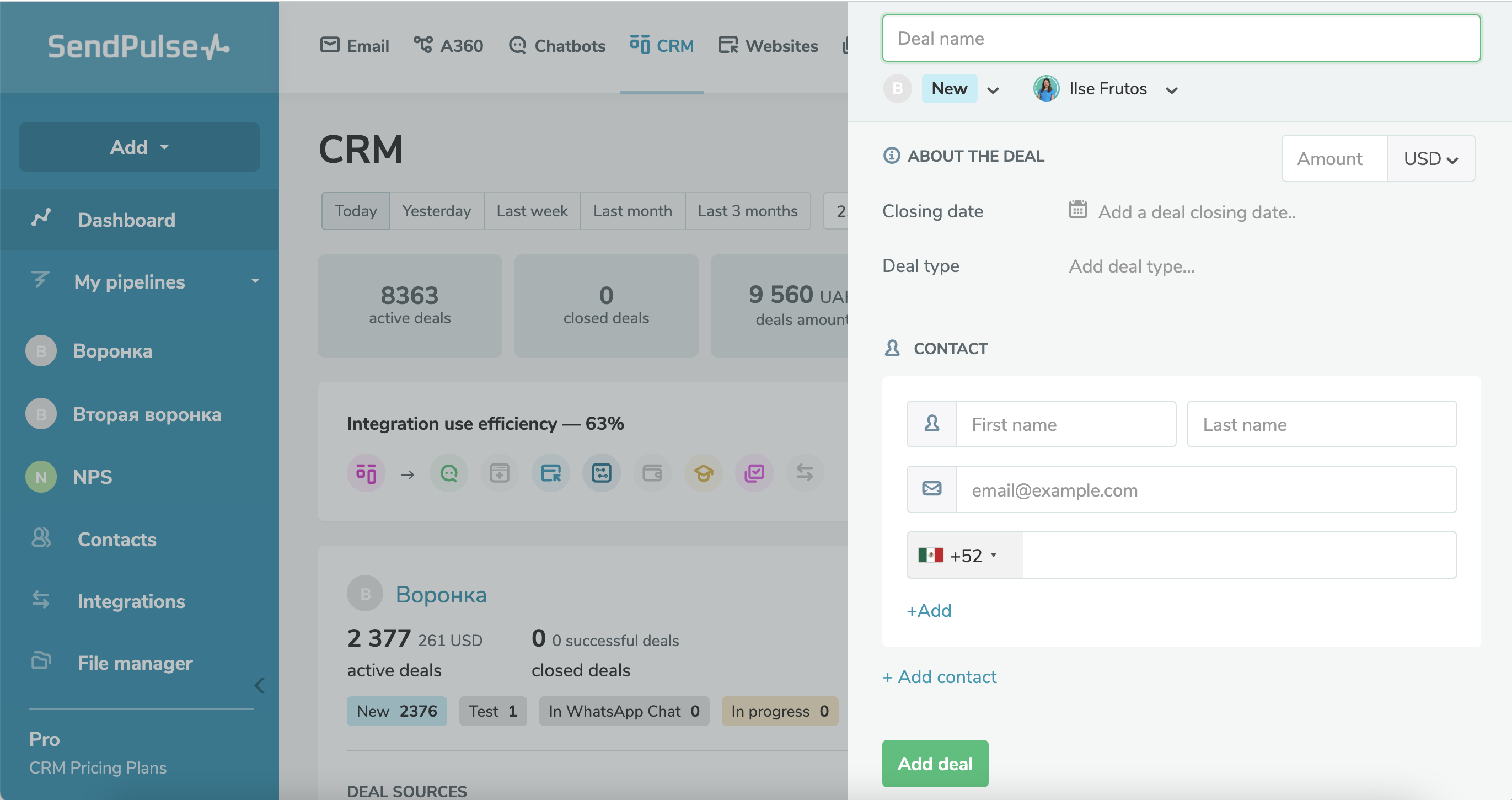This screenshot has height=800, width=1512.
Task: Open the New deal stage dropdown
Action: pos(992,90)
